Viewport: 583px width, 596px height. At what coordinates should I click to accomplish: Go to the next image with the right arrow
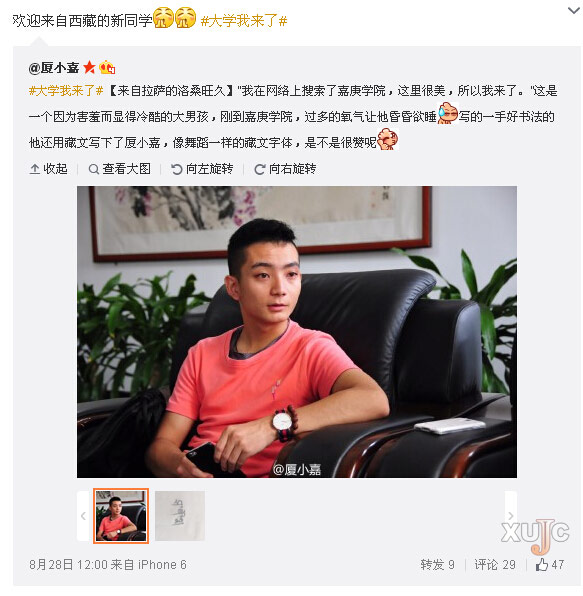pos(511,516)
